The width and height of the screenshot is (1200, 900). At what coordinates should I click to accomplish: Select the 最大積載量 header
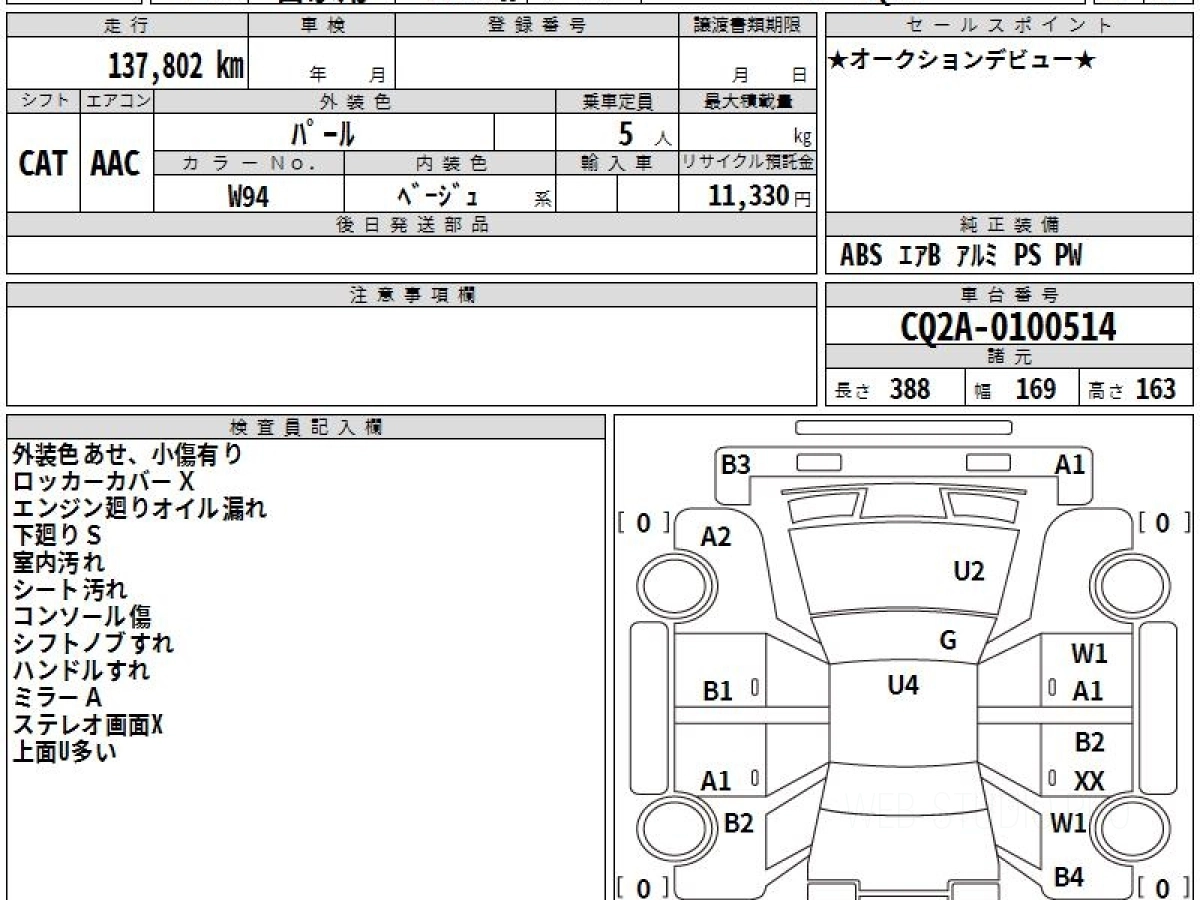(747, 101)
